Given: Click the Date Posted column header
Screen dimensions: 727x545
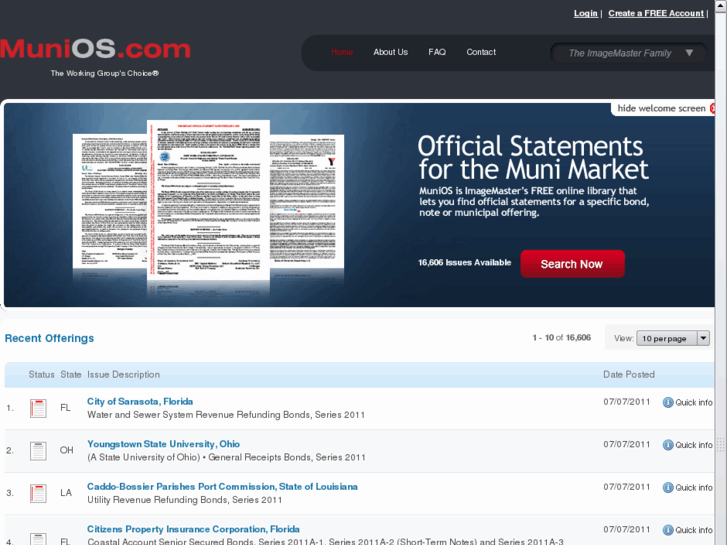Looking at the screenshot, I should [629, 374].
